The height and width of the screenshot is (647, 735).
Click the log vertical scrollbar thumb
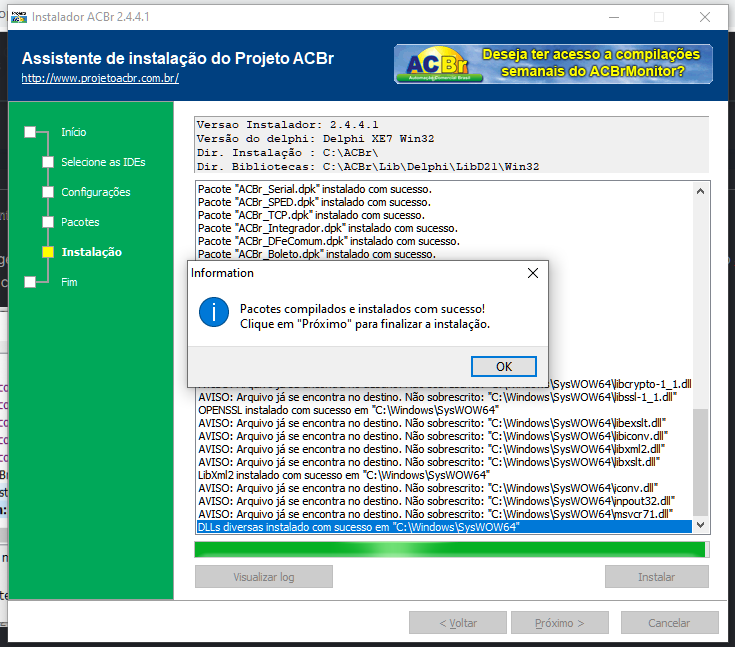[x=700, y=462]
